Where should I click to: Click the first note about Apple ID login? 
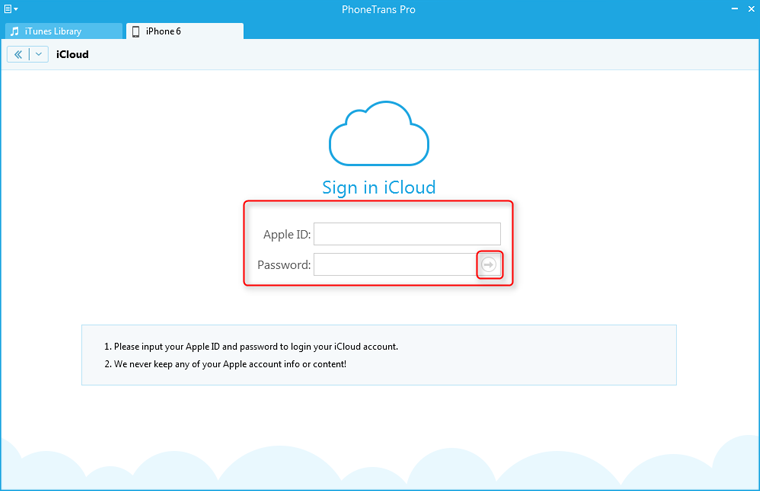(x=251, y=346)
